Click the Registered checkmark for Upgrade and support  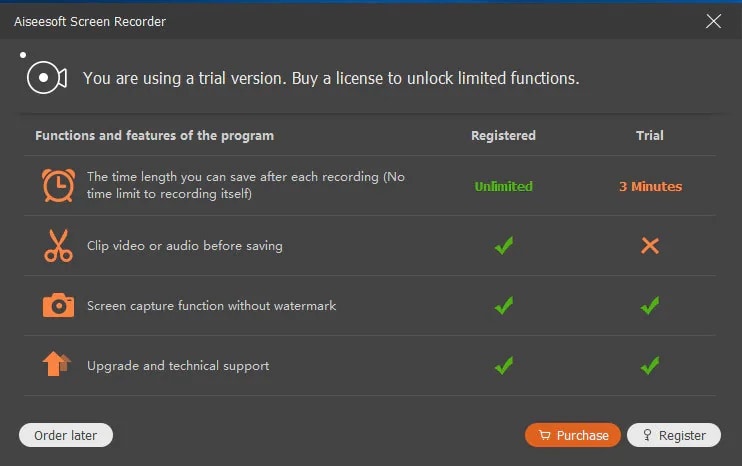504,366
